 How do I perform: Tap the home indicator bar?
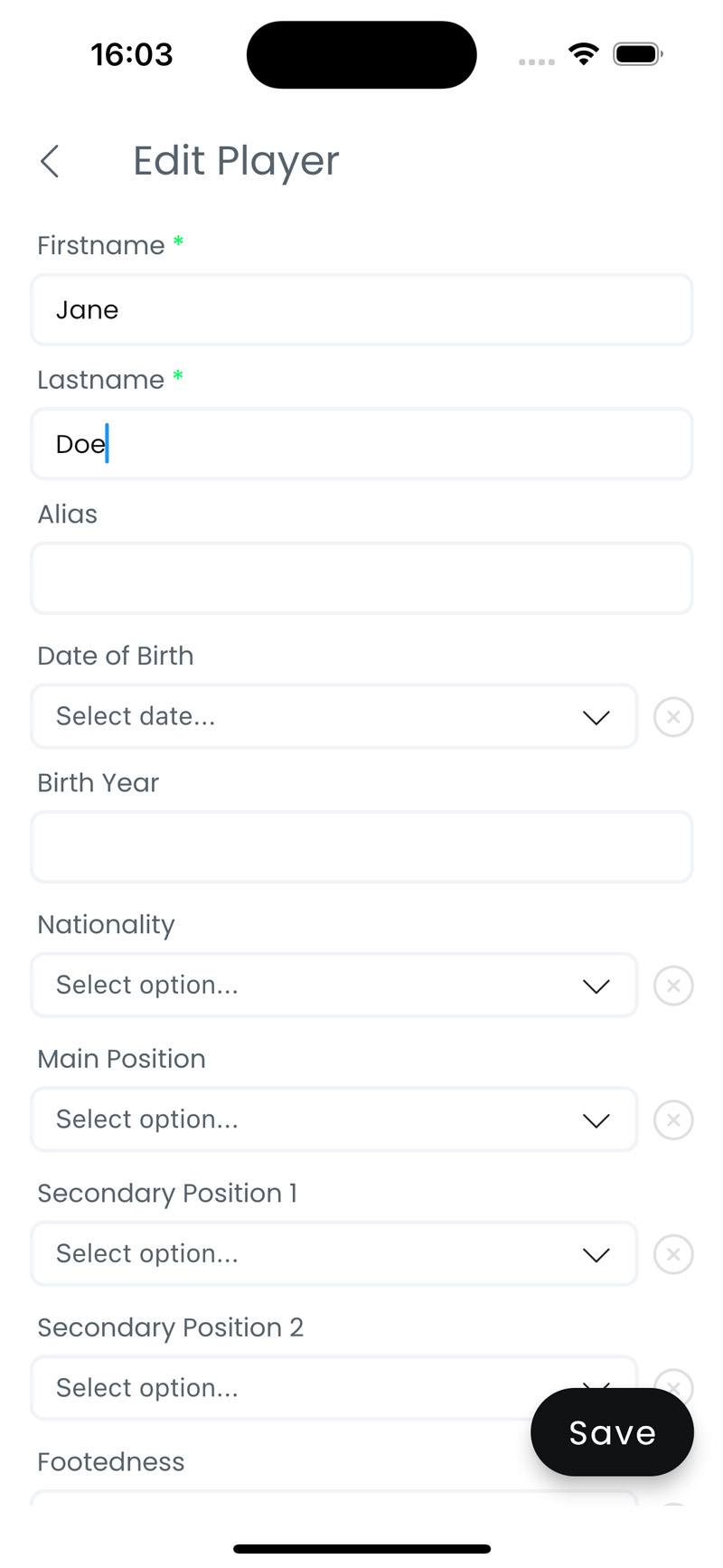(x=361, y=1549)
